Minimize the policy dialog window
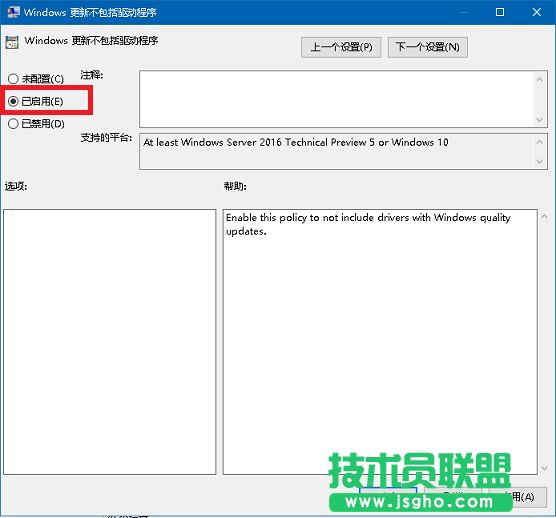 tap(463, 12)
